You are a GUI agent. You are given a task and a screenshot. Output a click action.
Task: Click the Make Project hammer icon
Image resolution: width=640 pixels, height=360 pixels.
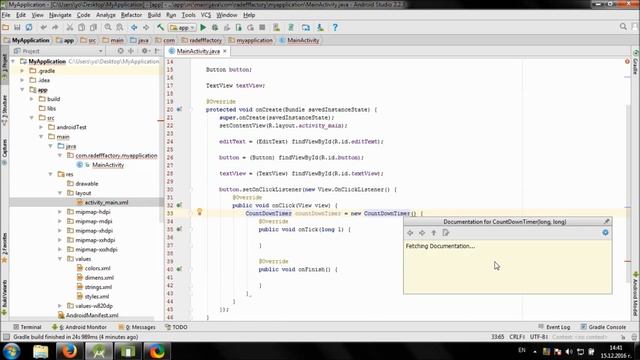(160, 27)
